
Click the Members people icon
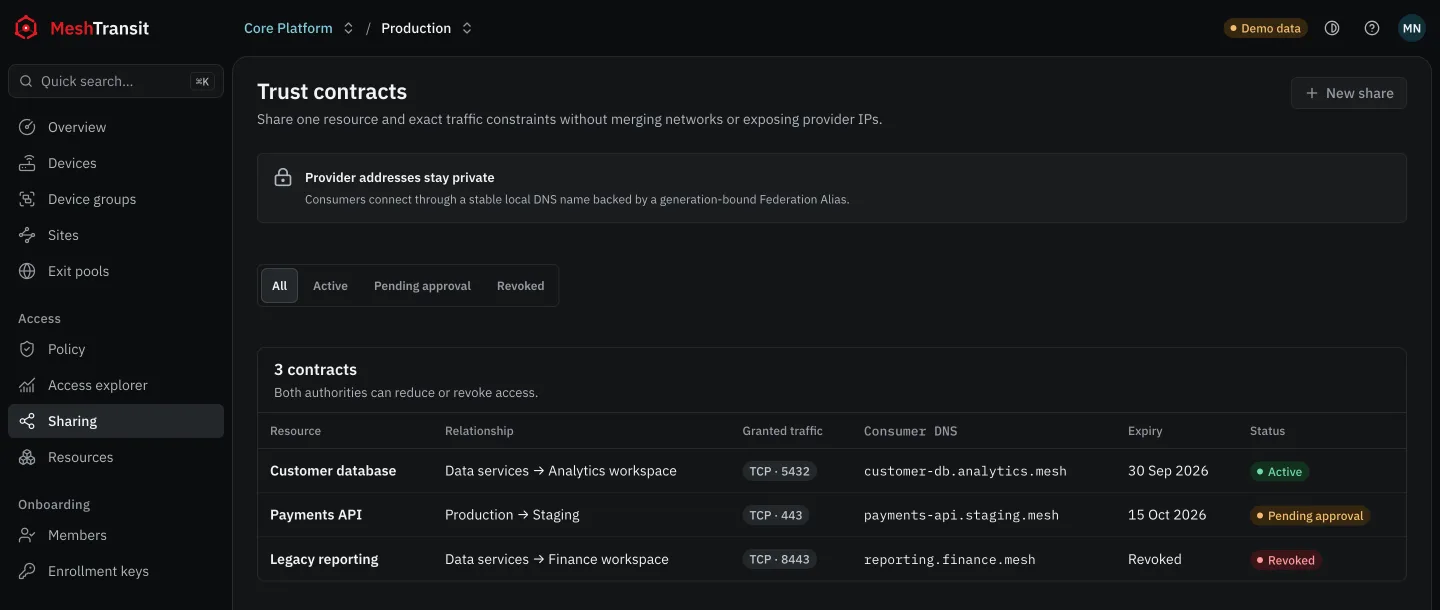(28, 535)
